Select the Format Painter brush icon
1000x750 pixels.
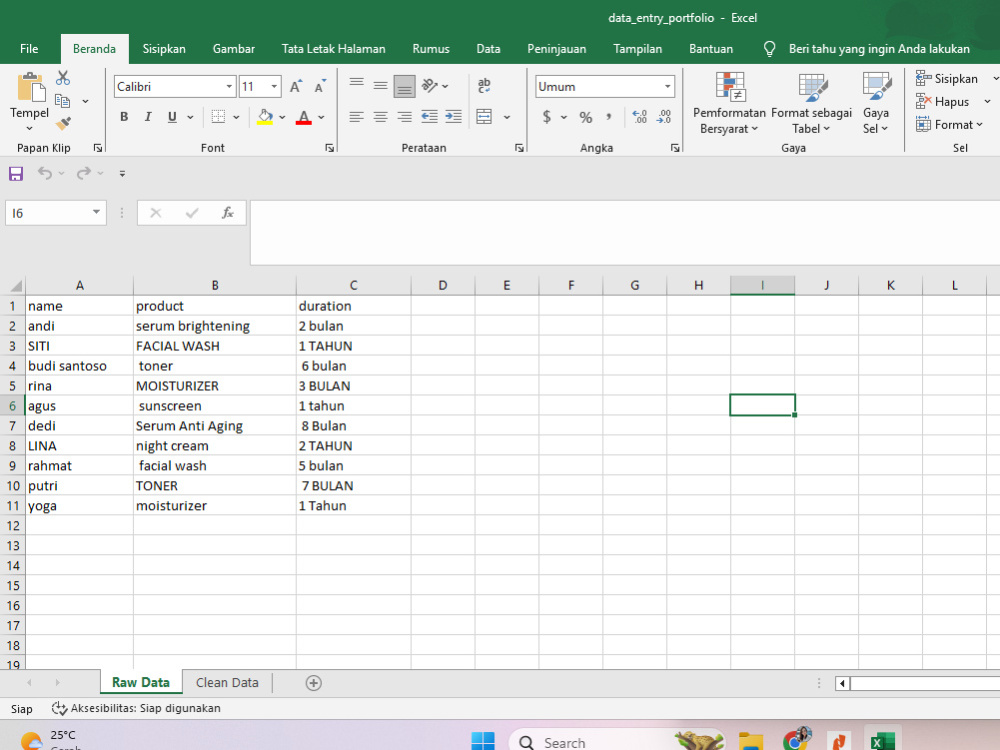62,123
